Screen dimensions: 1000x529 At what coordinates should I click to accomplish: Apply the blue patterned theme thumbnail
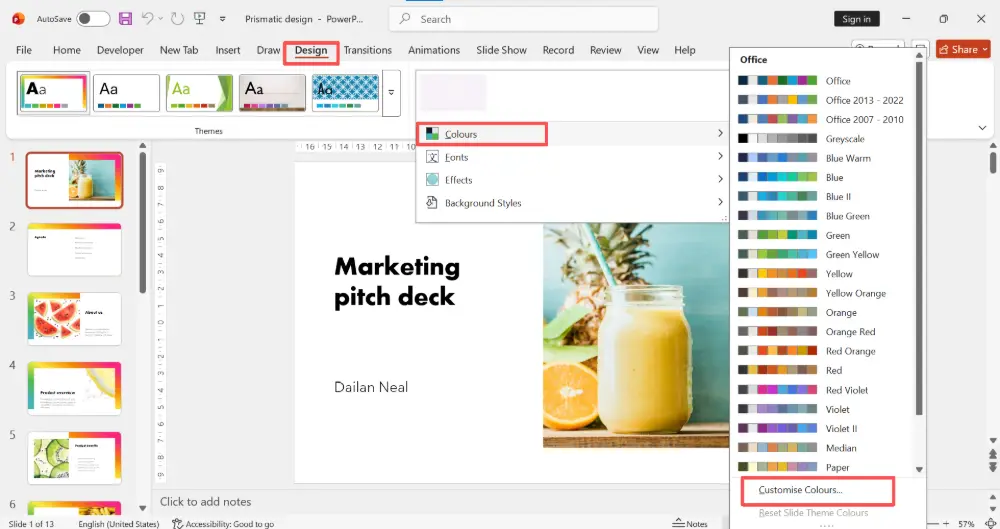(345, 93)
